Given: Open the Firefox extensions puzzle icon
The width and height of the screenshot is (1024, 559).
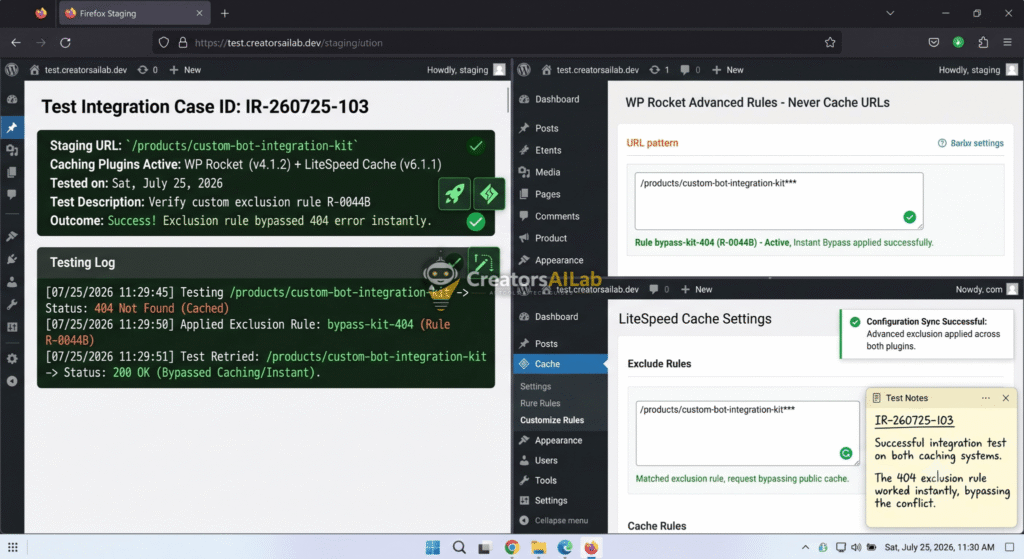Looking at the screenshot, I should [x=983, y=42].
